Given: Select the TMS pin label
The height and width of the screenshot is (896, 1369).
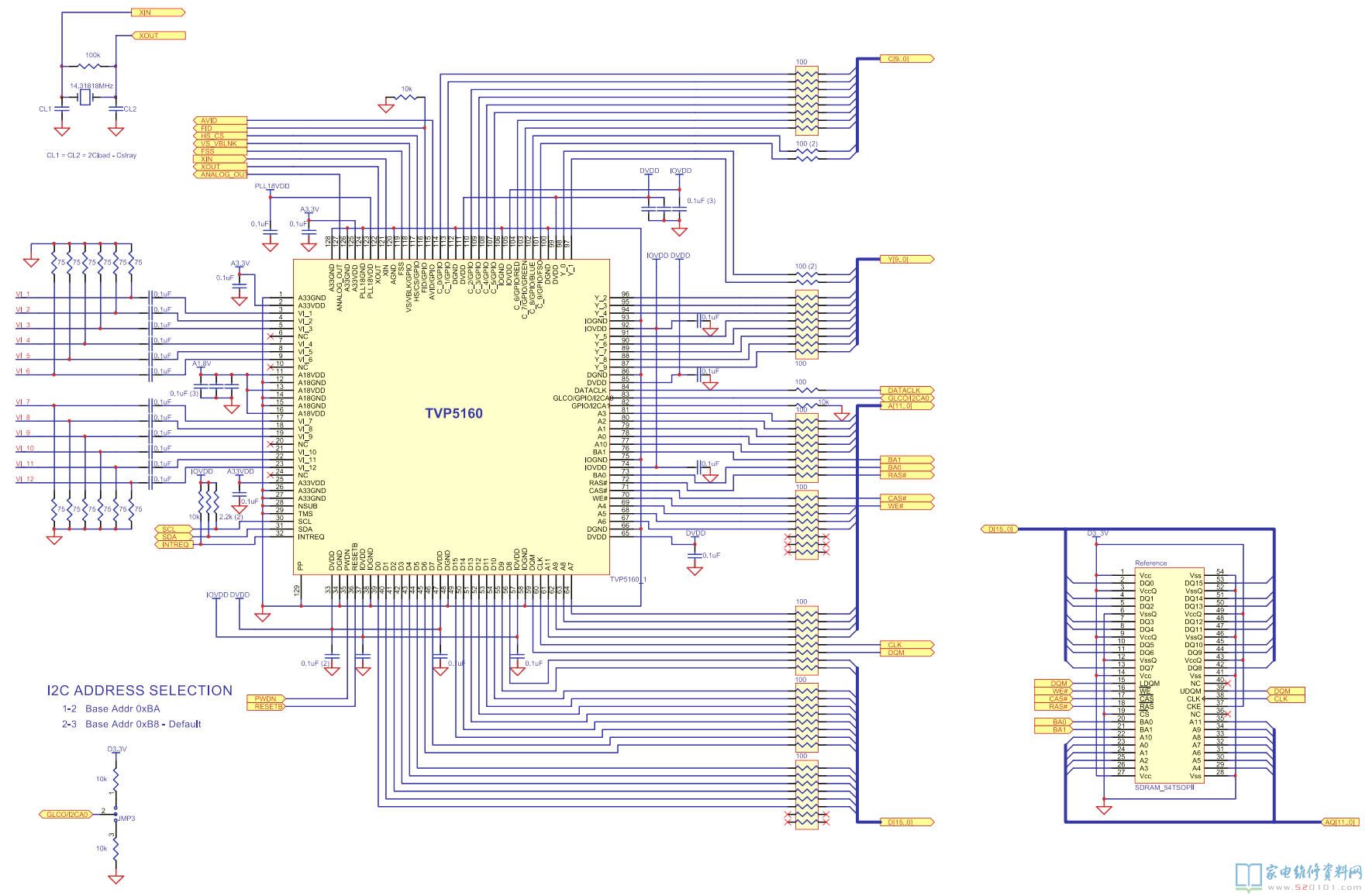Looking at the screenshot, I should (305, 513).
